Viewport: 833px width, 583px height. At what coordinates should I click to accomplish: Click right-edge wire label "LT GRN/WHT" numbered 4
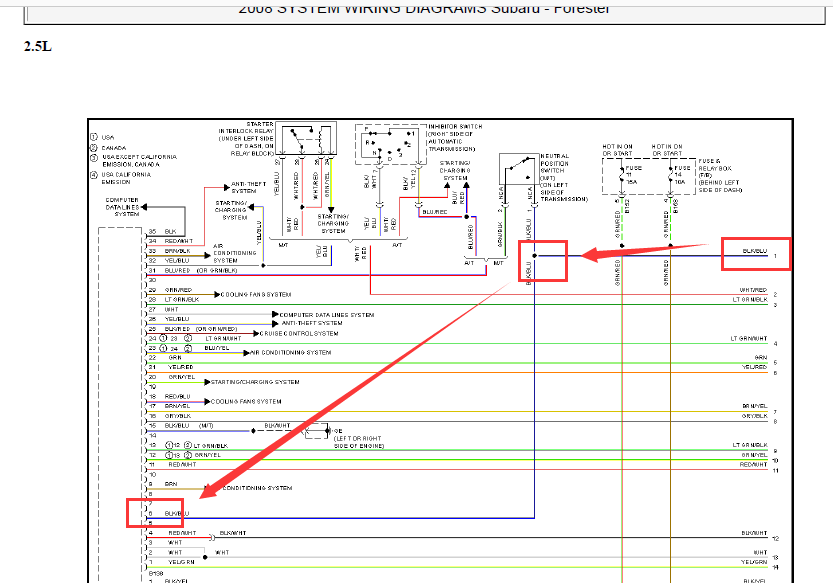pos(749,339)
